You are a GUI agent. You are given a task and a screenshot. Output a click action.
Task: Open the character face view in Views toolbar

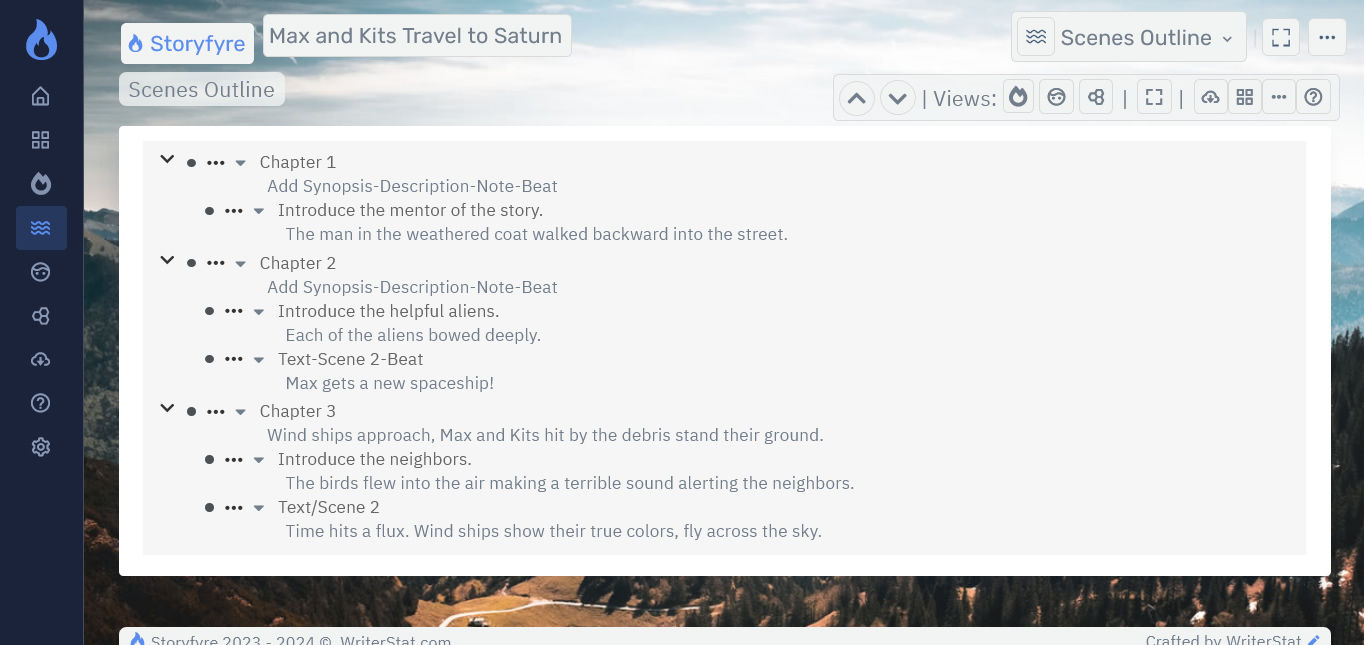coord(1056,96)
